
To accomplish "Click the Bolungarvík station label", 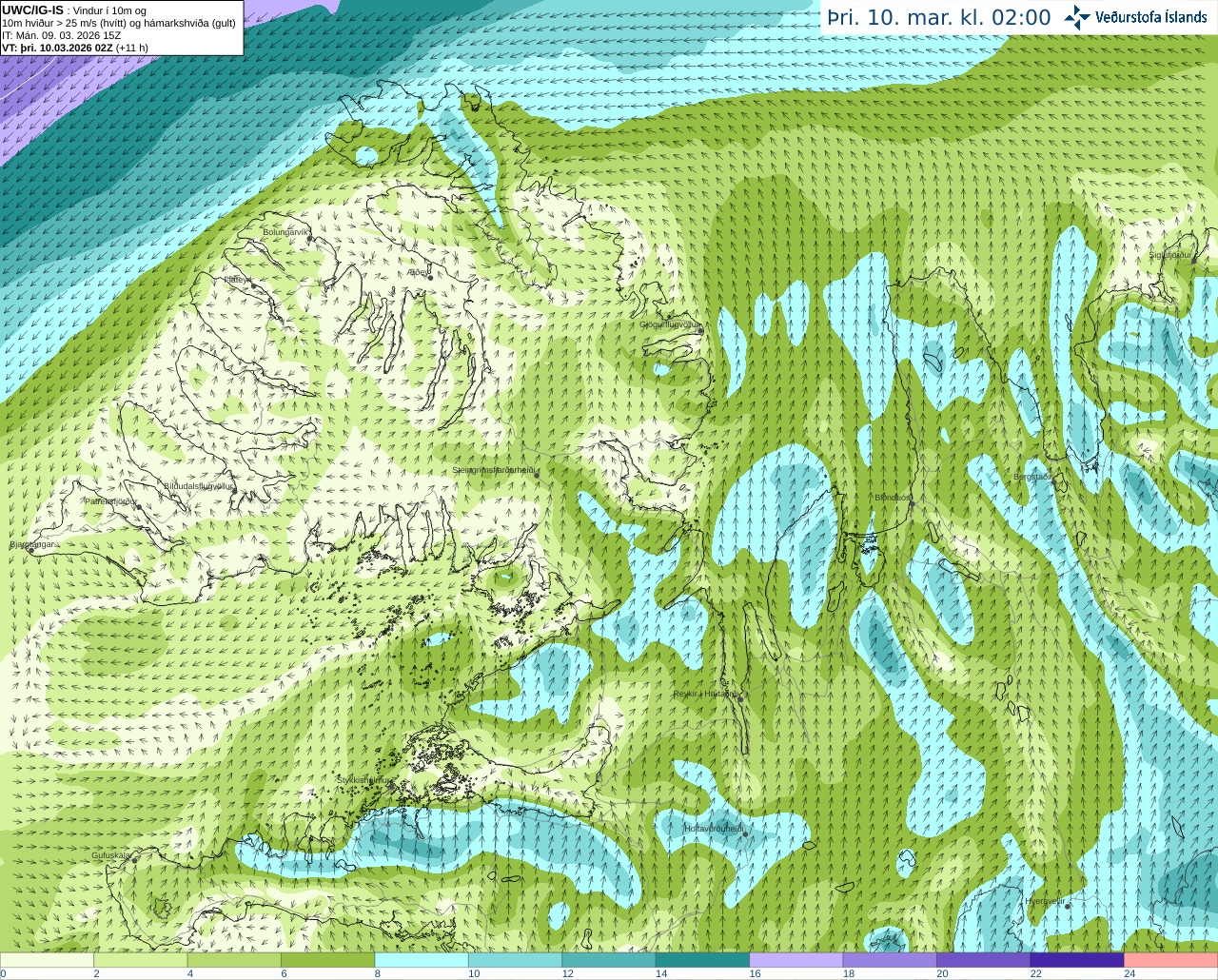I will pos(285,231).
